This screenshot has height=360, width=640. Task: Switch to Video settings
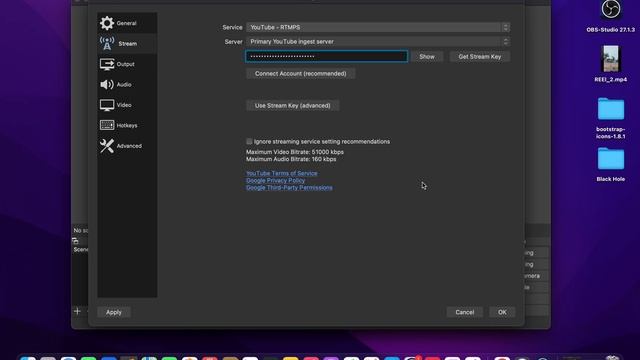(127, 105)
